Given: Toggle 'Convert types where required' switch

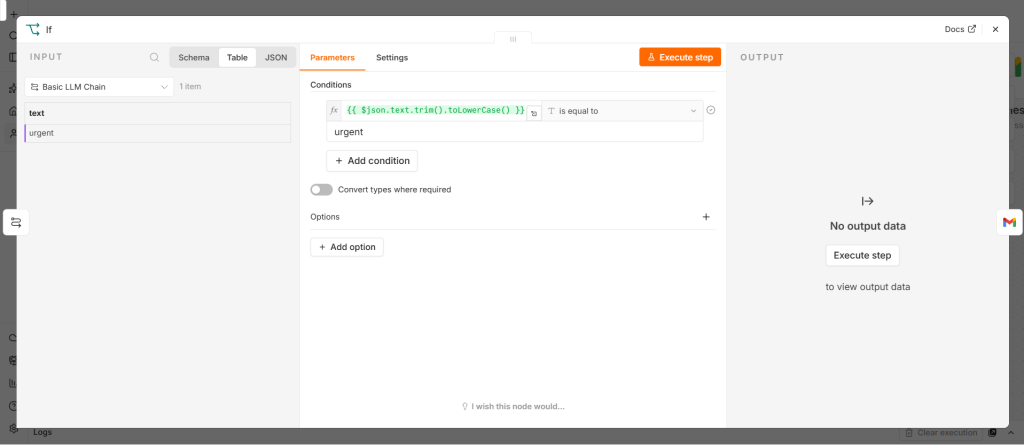Looking at the screenshot, I should (x=321, y=190).
